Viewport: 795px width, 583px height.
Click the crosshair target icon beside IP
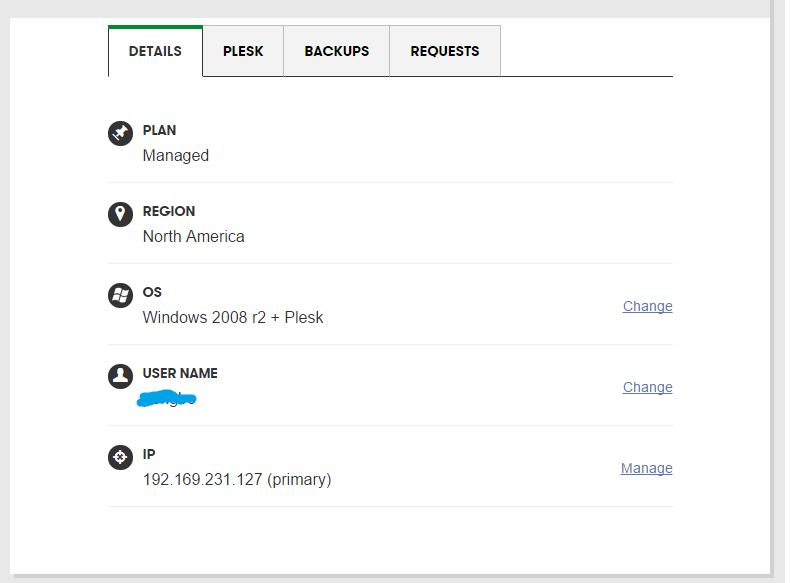pos(120,457)
